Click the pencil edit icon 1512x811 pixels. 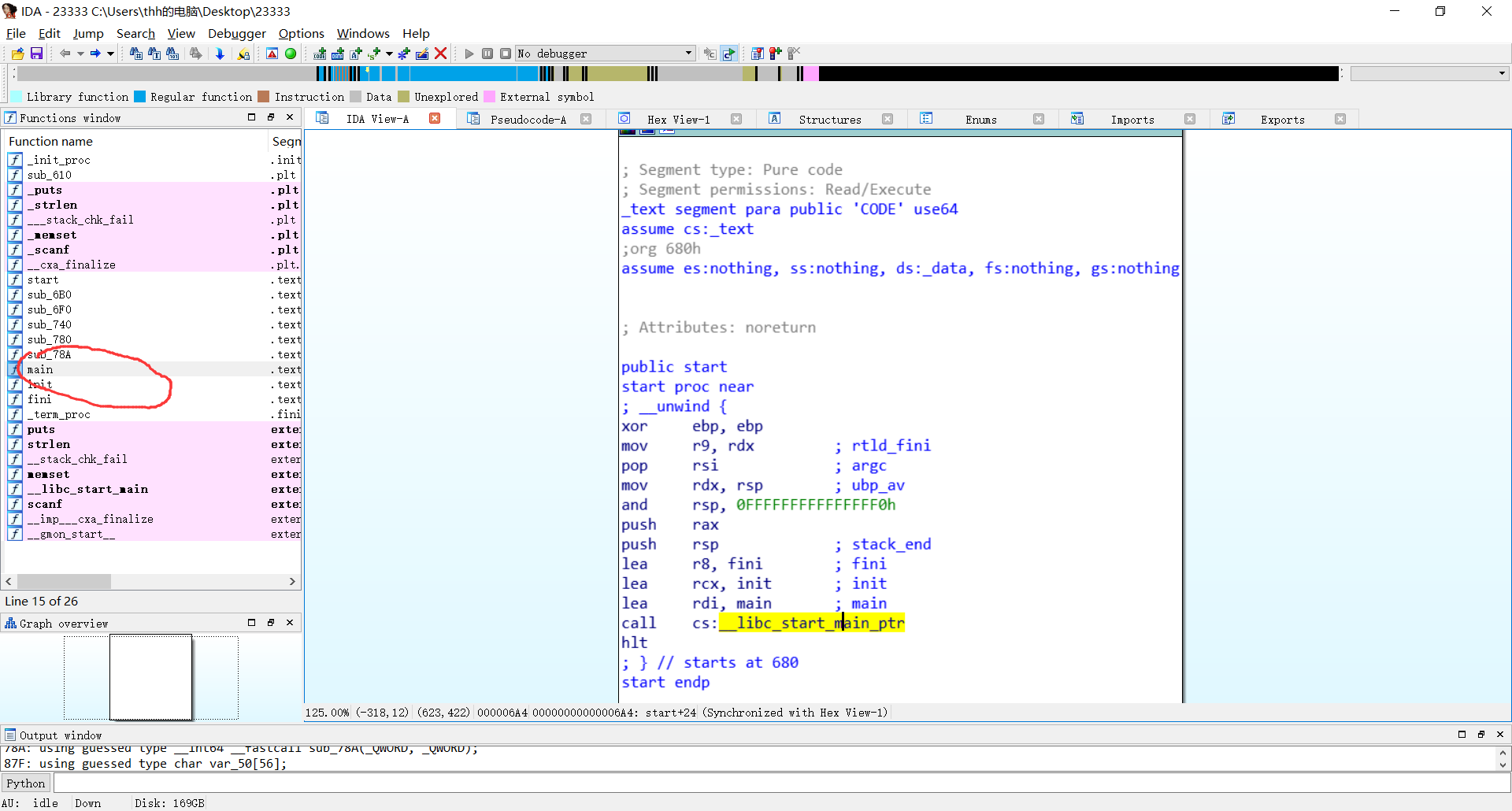coord(422,54)
